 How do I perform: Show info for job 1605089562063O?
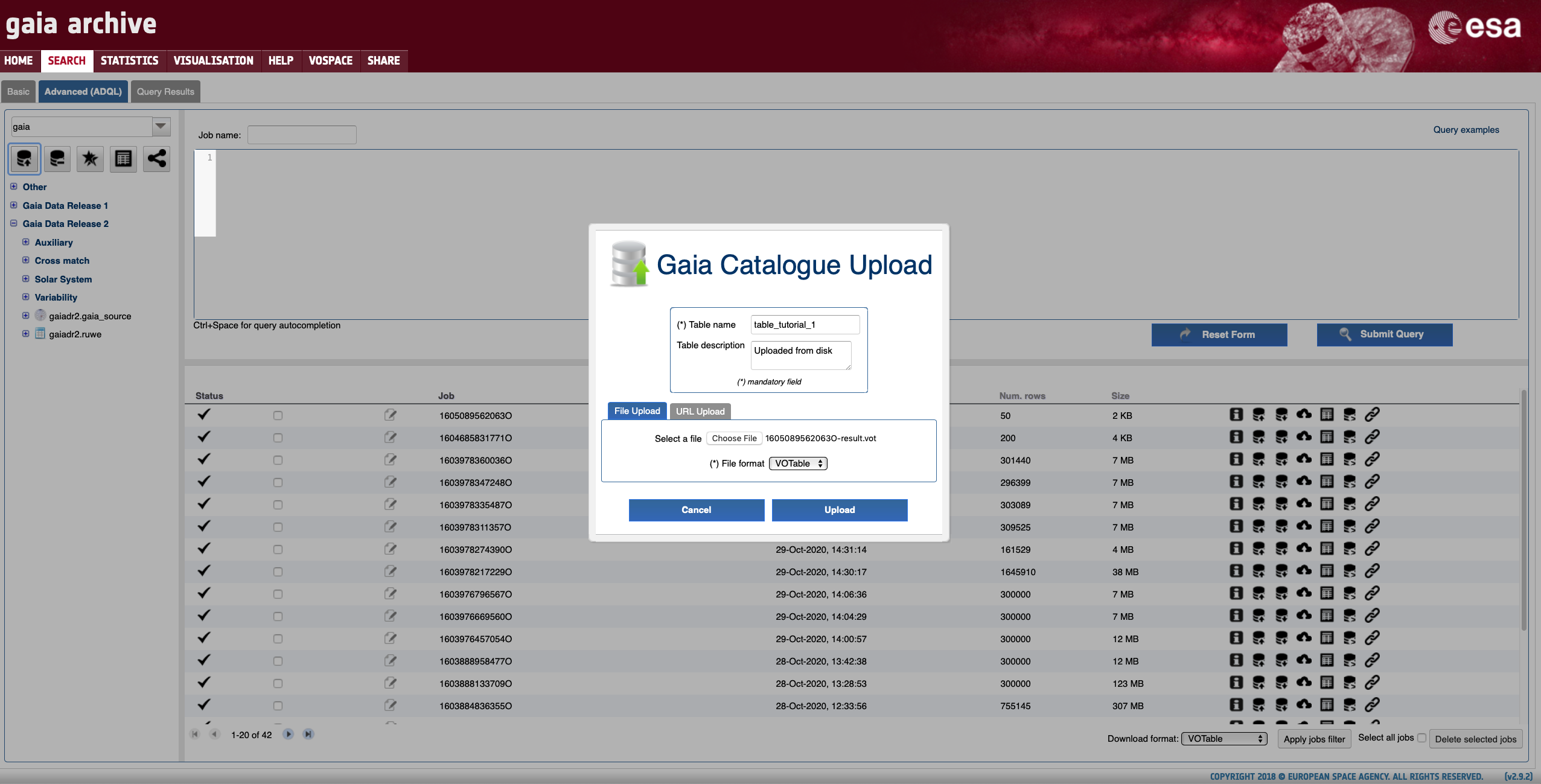coord(1236,415)
